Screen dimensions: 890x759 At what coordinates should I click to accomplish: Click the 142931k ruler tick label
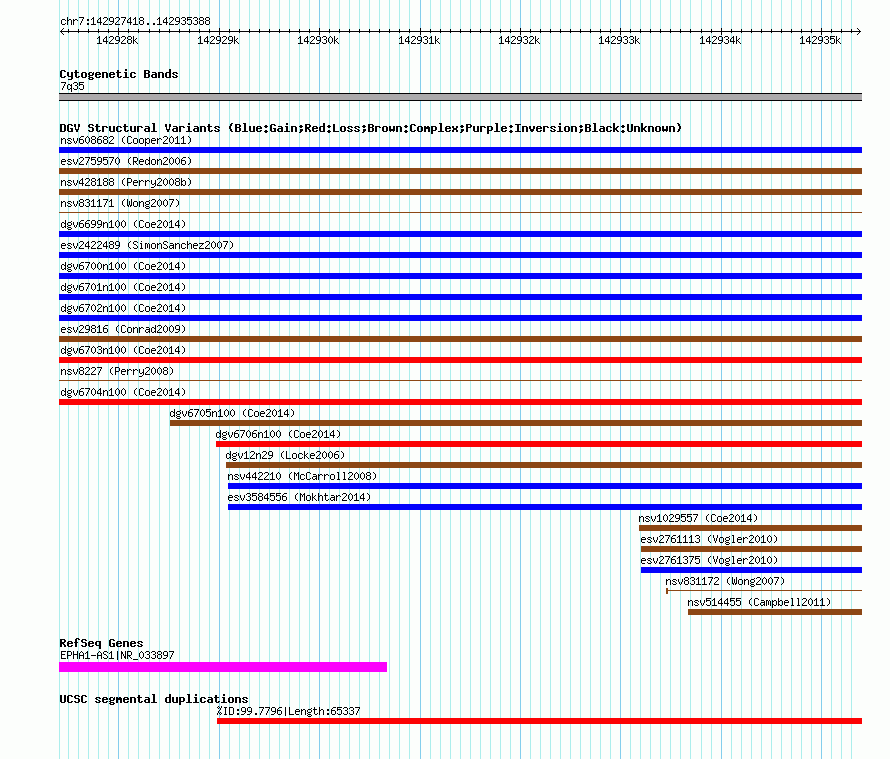pyautogui.click(x=419, y=40)
